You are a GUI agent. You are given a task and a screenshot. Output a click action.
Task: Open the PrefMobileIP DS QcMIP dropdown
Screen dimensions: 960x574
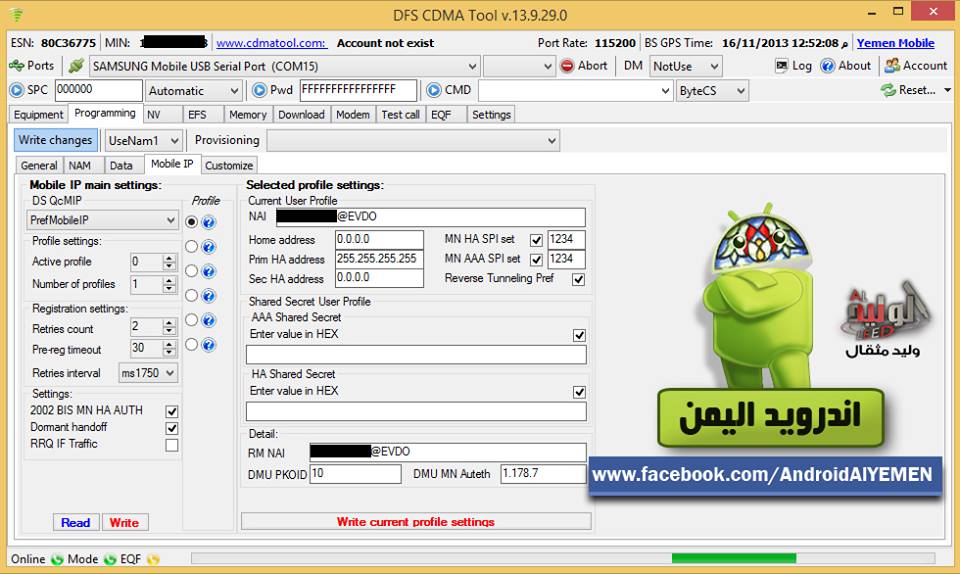click(x=102, y=220)
